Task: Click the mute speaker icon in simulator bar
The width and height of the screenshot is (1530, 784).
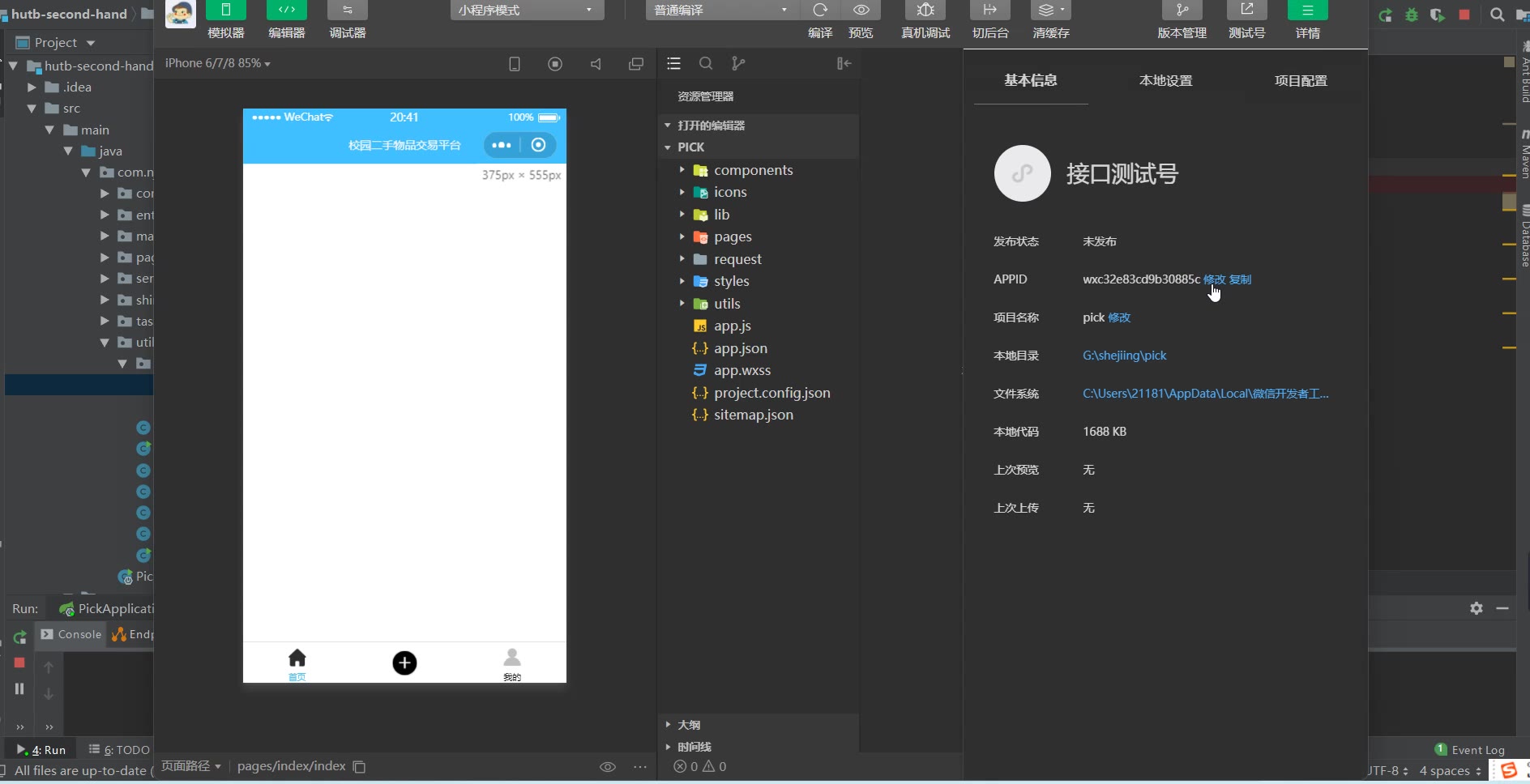Action: coord(596,64)
